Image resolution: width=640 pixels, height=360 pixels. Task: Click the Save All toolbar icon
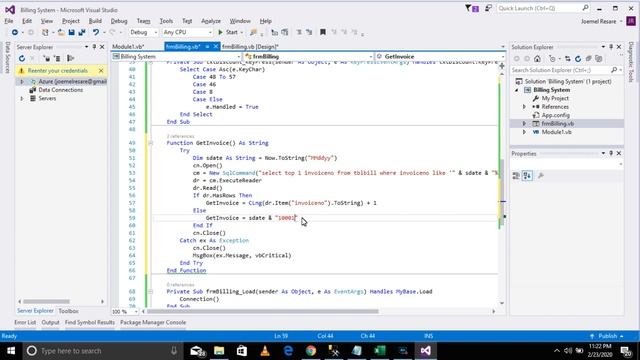(82, 32)
